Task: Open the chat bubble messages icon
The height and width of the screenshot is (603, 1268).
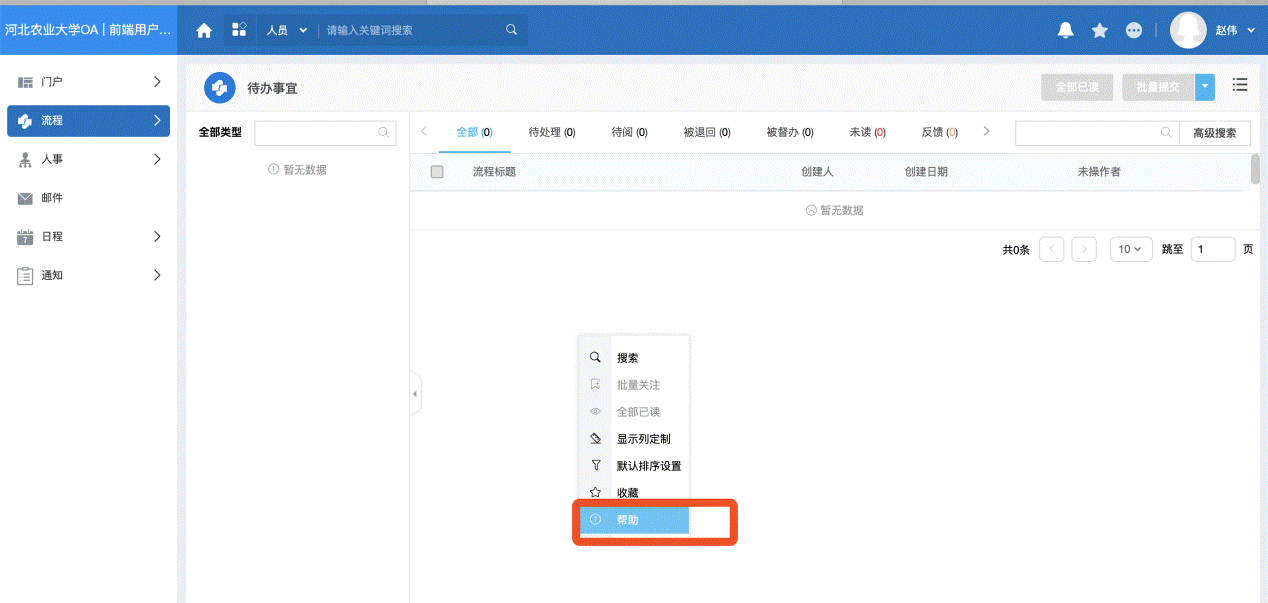Action: (x=1134, y=30)
